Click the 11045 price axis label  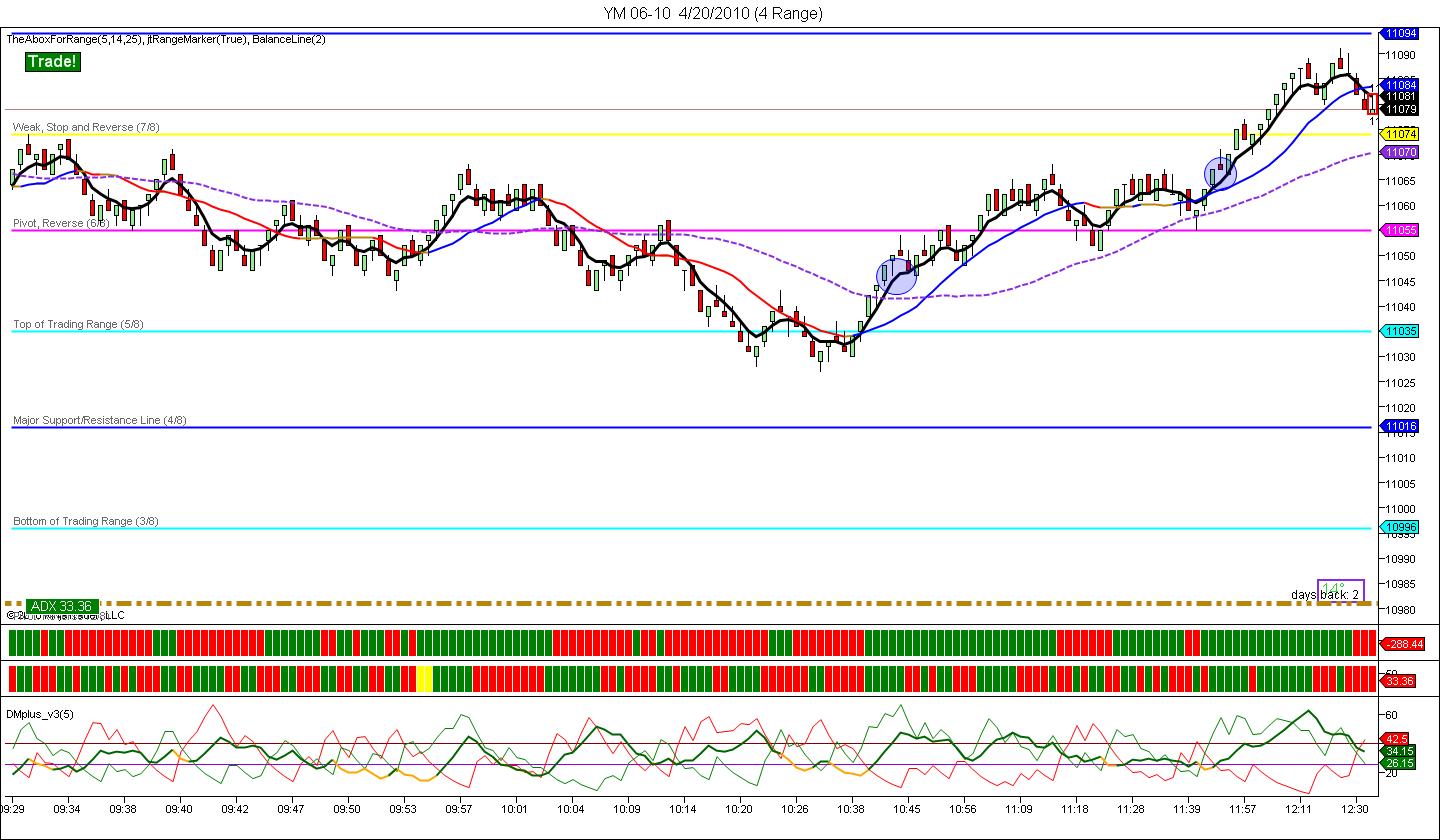pyautogui.click(x=1400, y=281)
